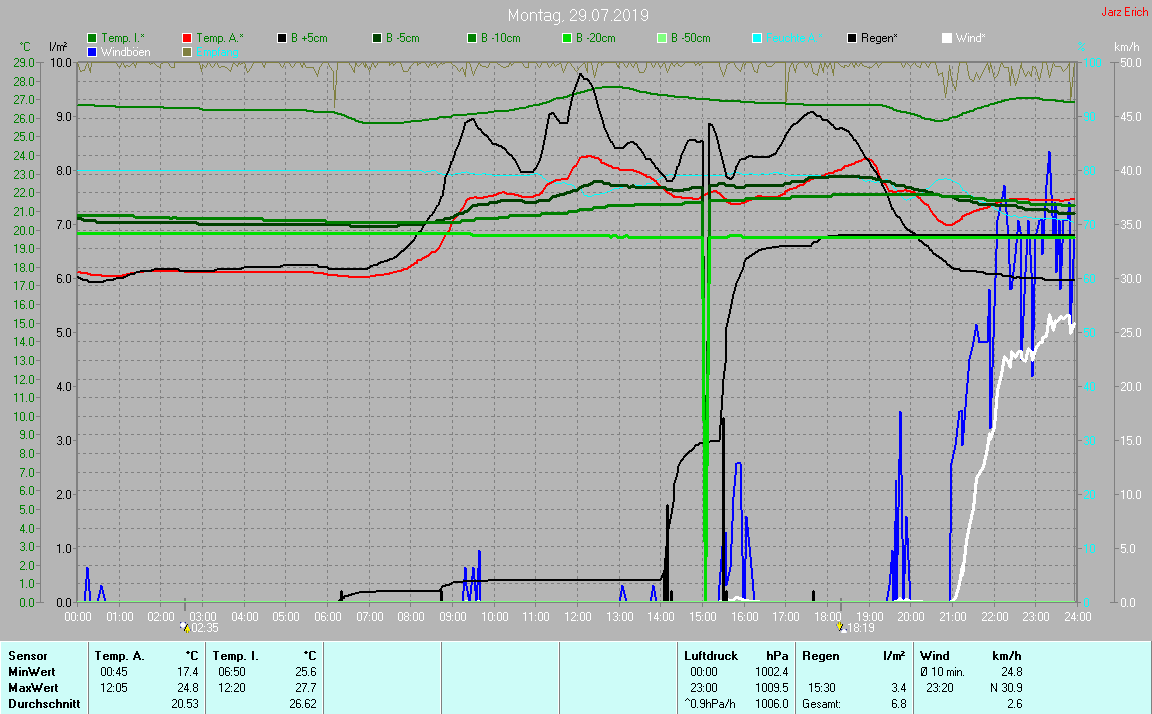The width and height of the screenshot is (1152, 714).
Task: Click the black Regen legend swatch
Action: (x=852, y=38)
